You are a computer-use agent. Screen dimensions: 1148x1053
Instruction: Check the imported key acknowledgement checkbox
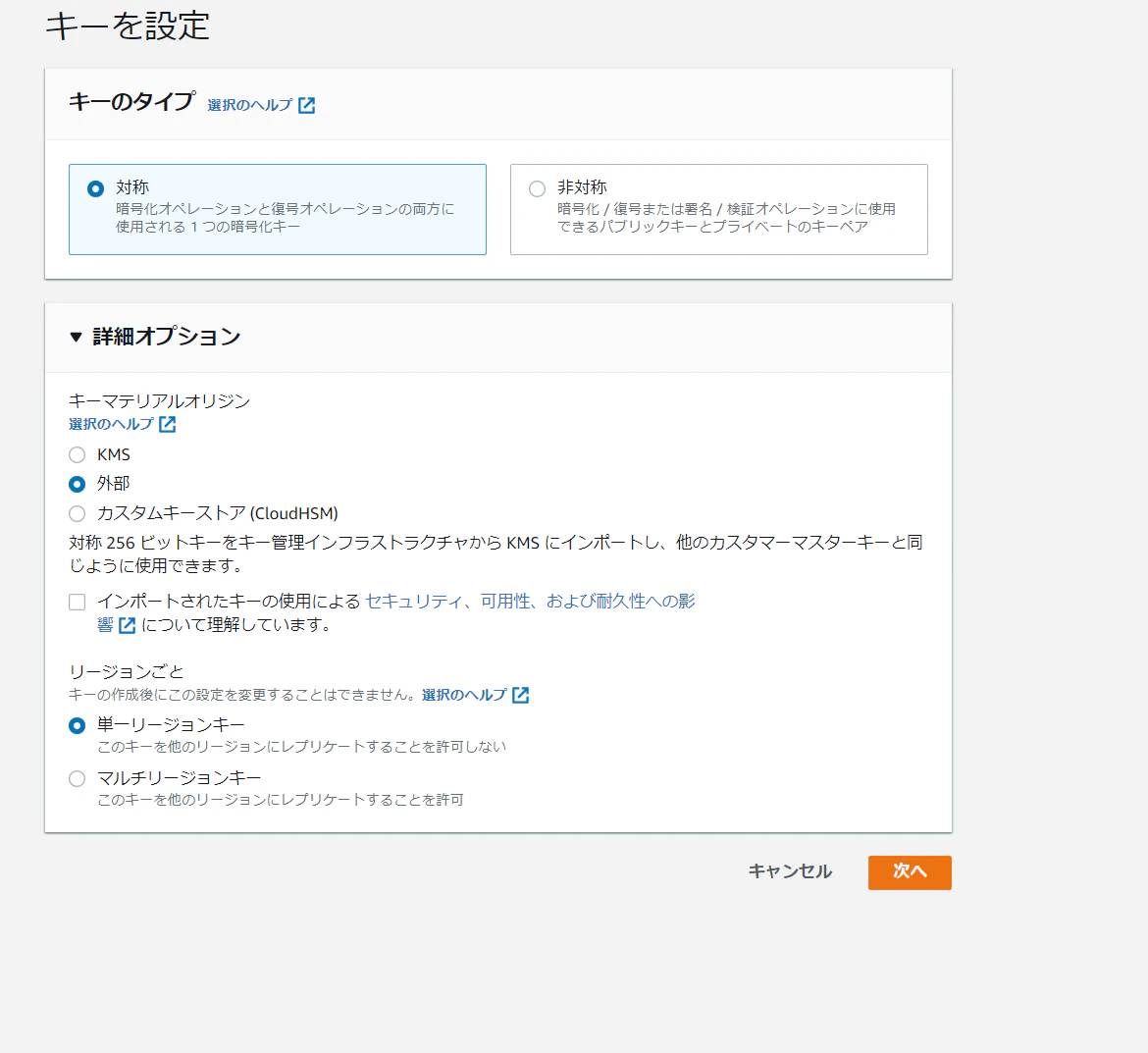tap(77, 602)
